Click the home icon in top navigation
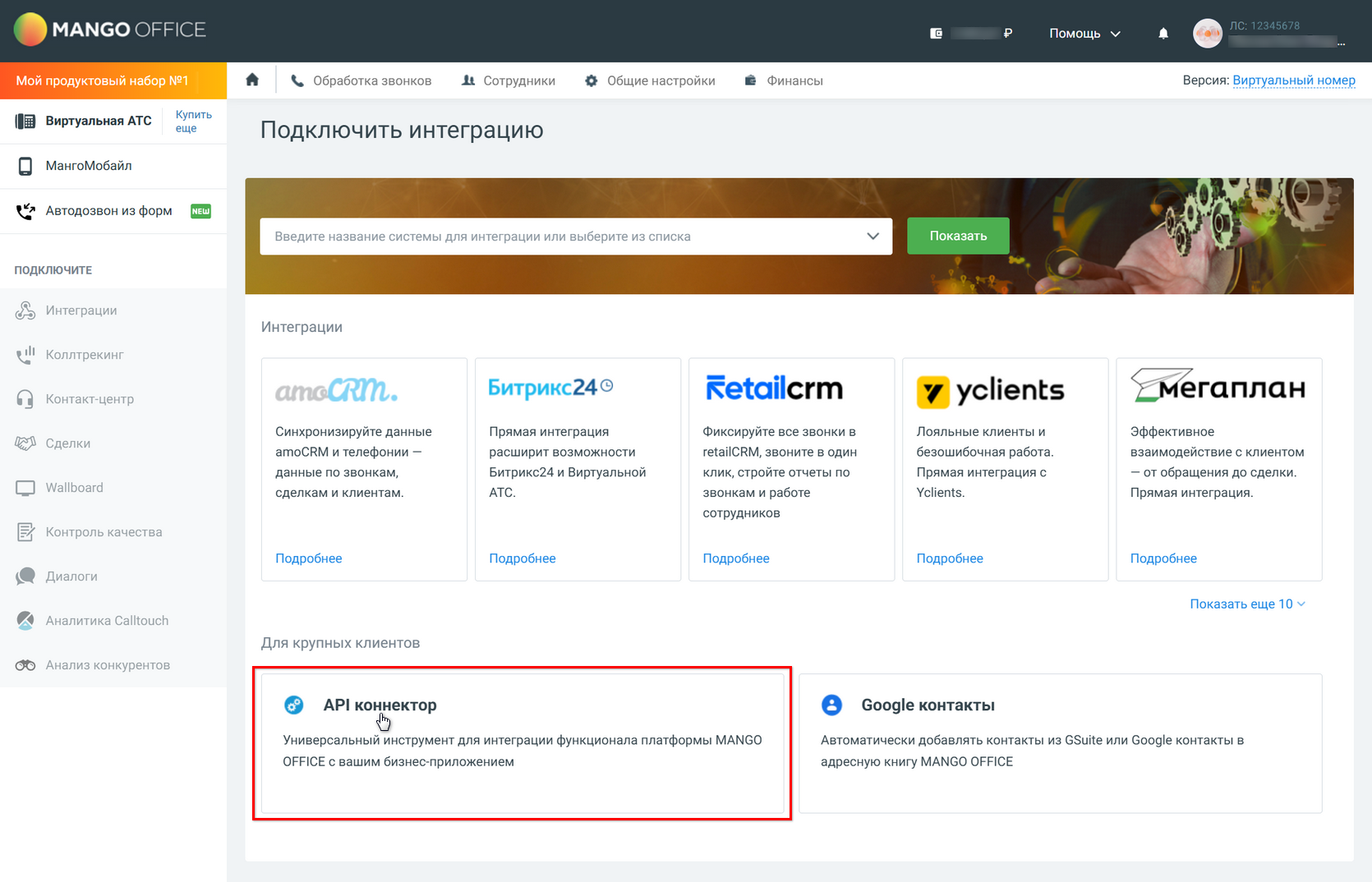The image size is (1372, 882). pyautogui.click(x=252, y=79)
